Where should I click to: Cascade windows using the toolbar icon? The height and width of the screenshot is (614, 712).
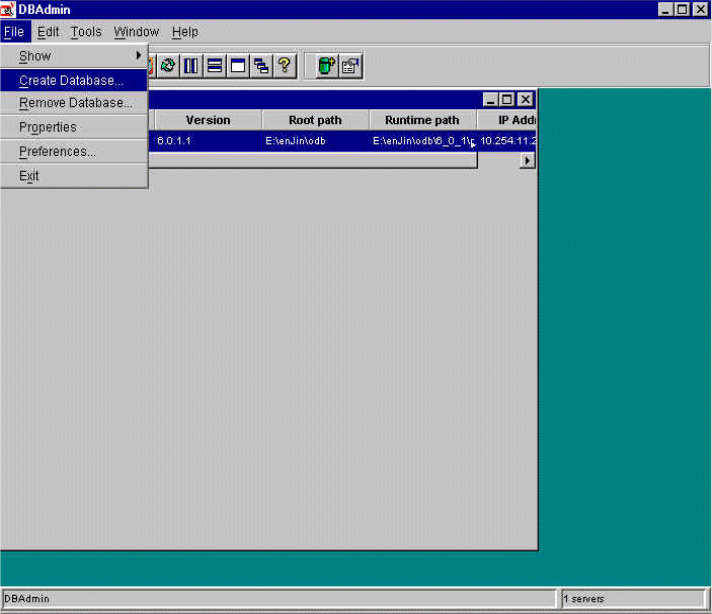pos(262,66)
